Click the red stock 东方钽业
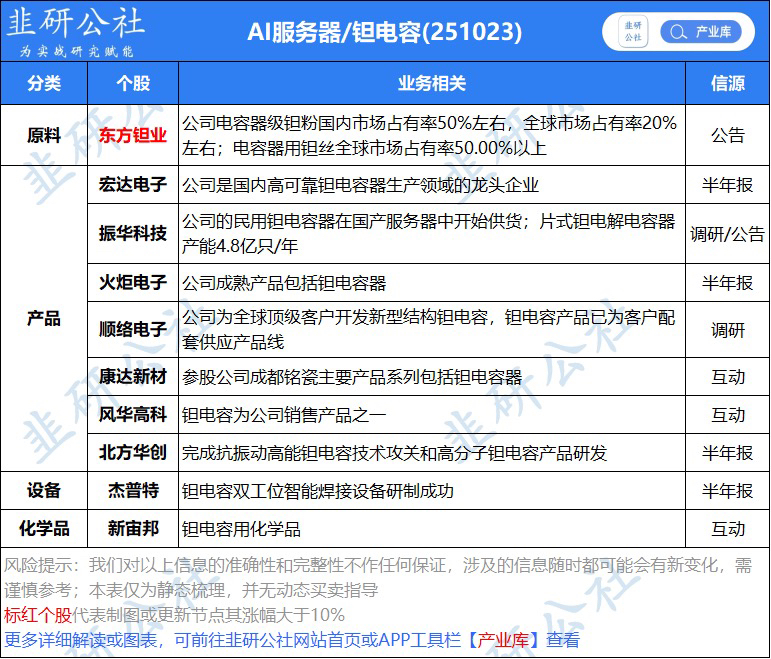 tap(133, 135)
